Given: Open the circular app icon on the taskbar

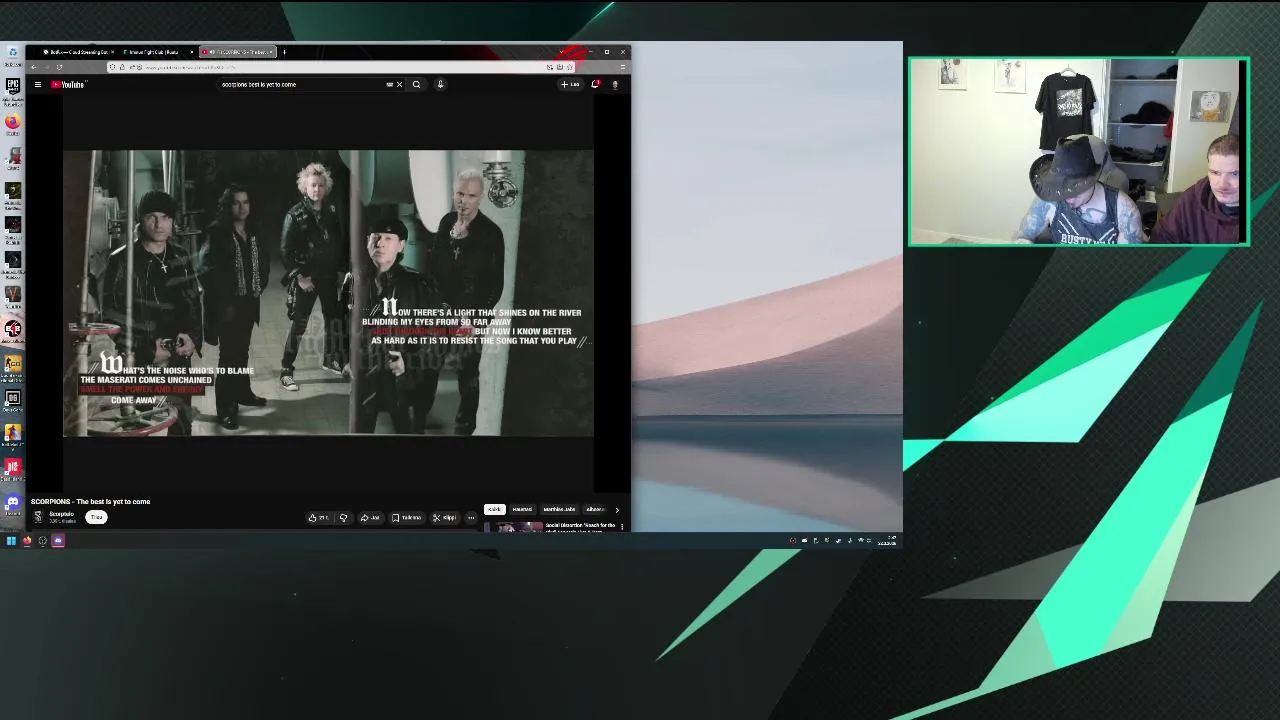Looking at the screenshot, I should pyautogui.click(x=42, y=541).
